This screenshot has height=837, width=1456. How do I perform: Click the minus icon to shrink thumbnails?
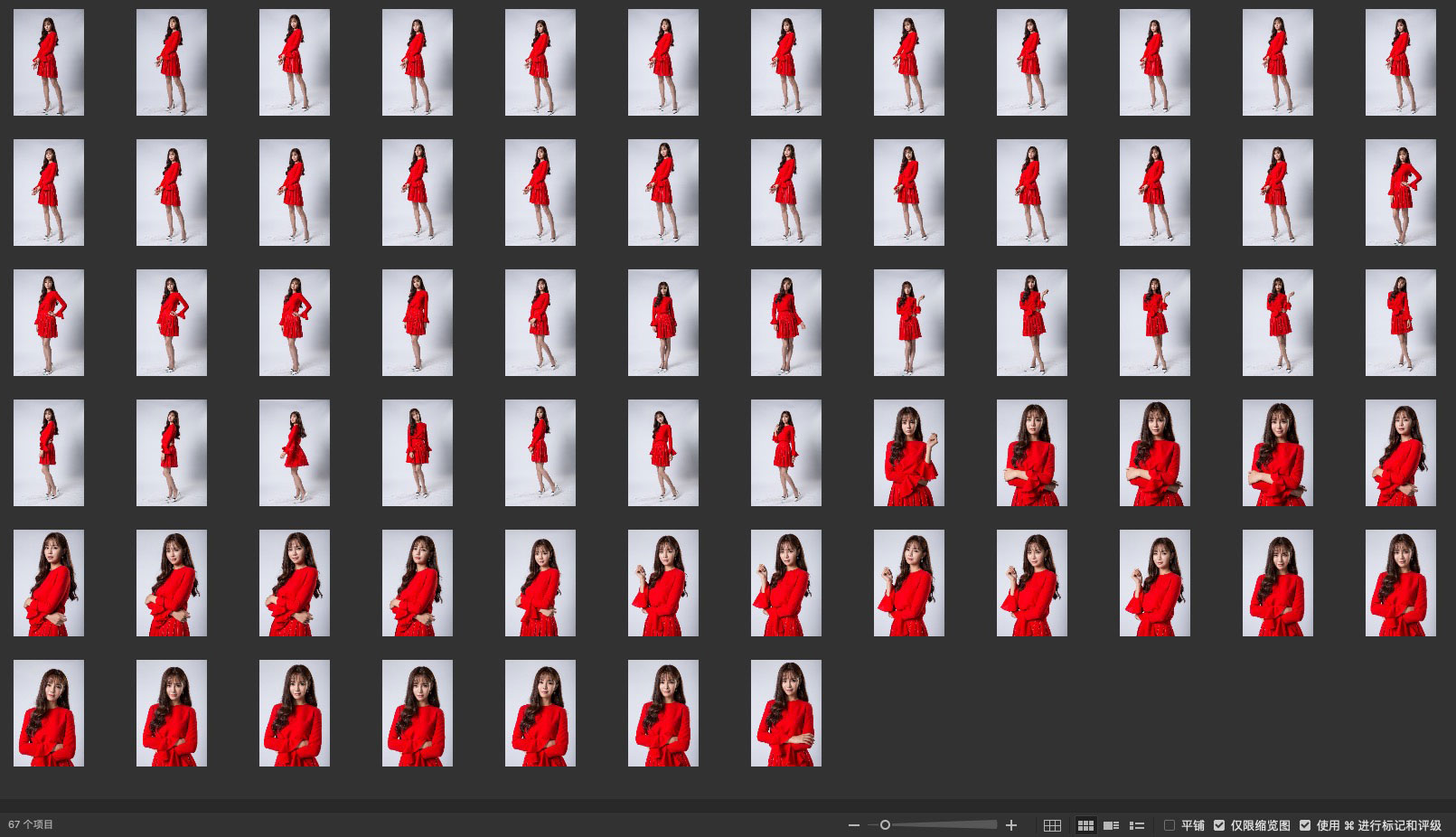point(854,825)
